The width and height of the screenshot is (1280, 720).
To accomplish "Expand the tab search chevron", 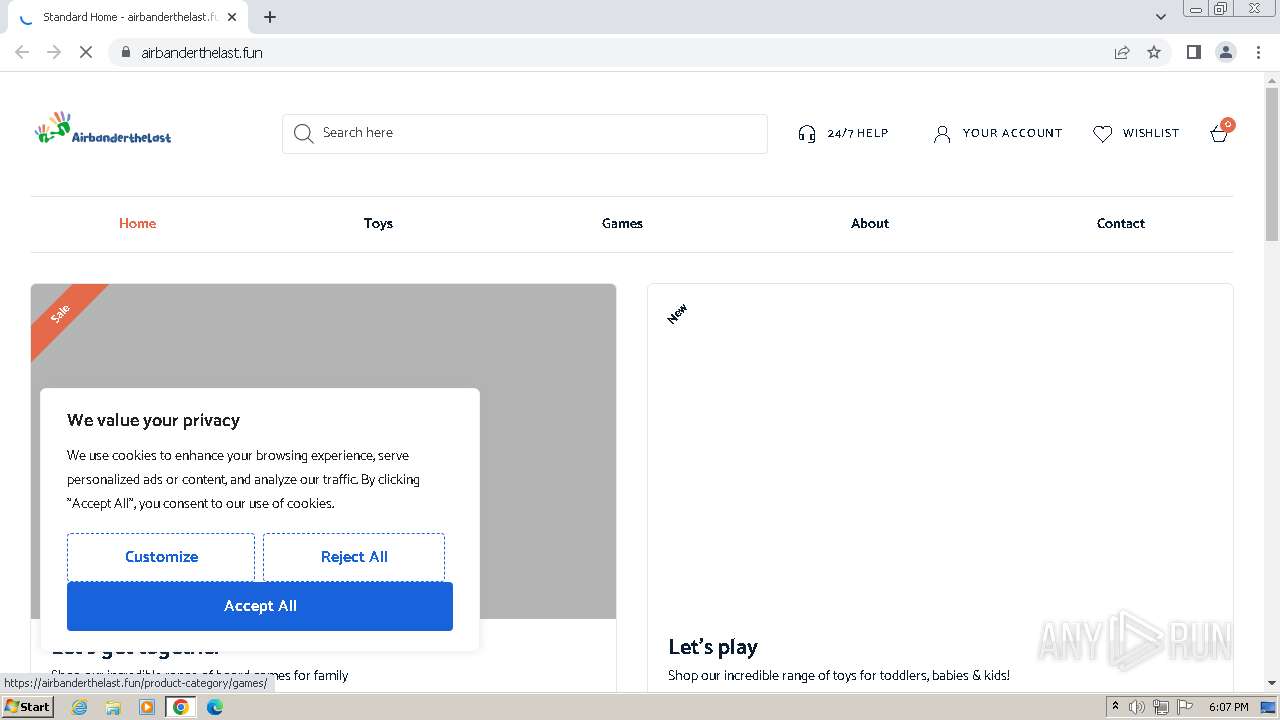I will click(x=1160, y=16).
